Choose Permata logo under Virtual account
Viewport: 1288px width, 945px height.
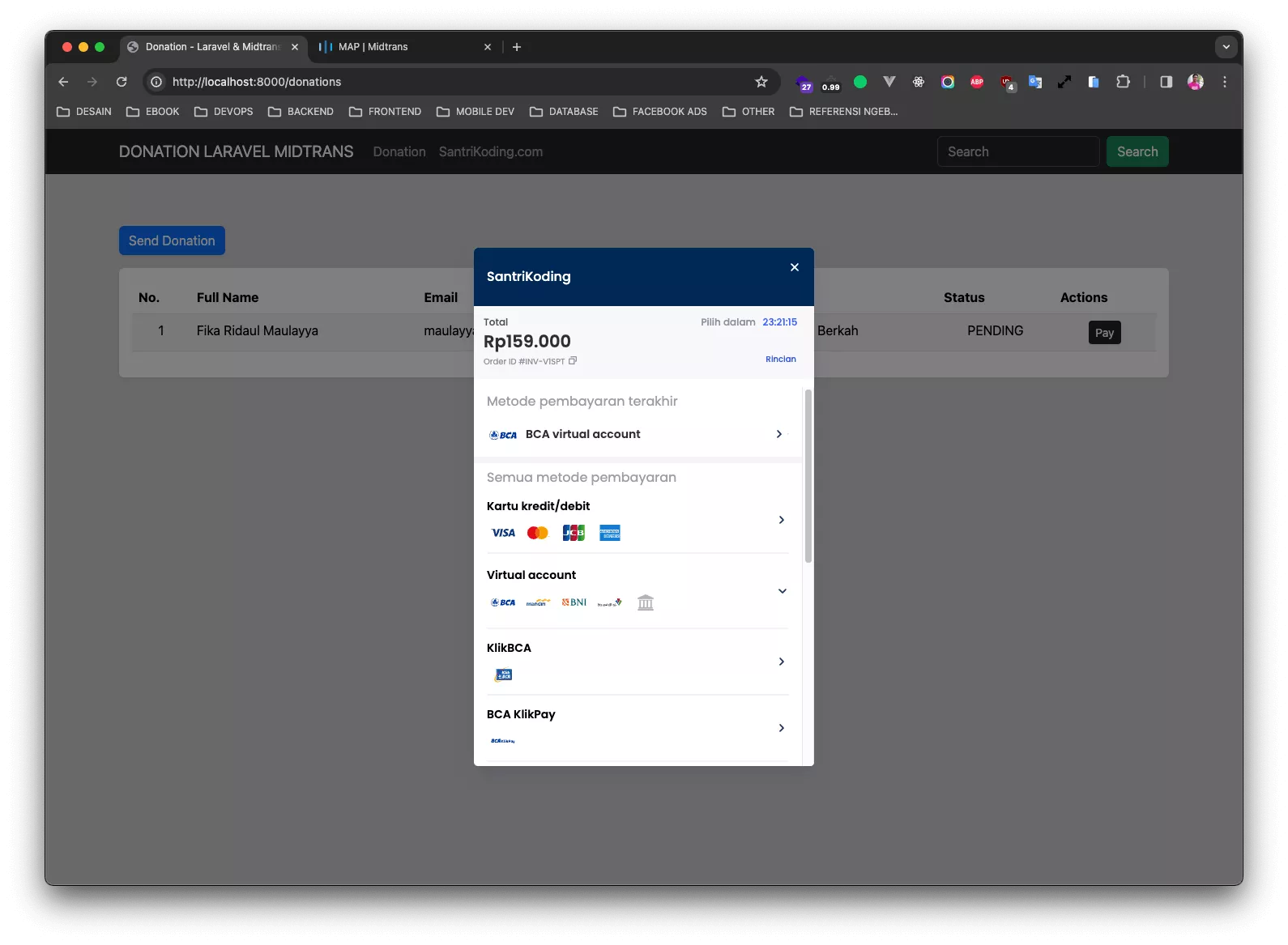tap(609, 602)
